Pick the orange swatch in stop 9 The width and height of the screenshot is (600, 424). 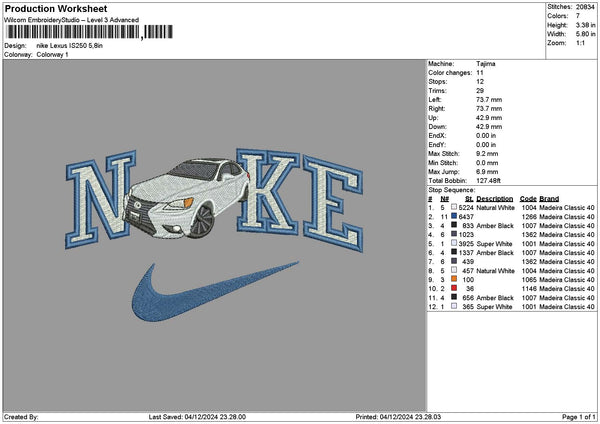pos(454,279)
